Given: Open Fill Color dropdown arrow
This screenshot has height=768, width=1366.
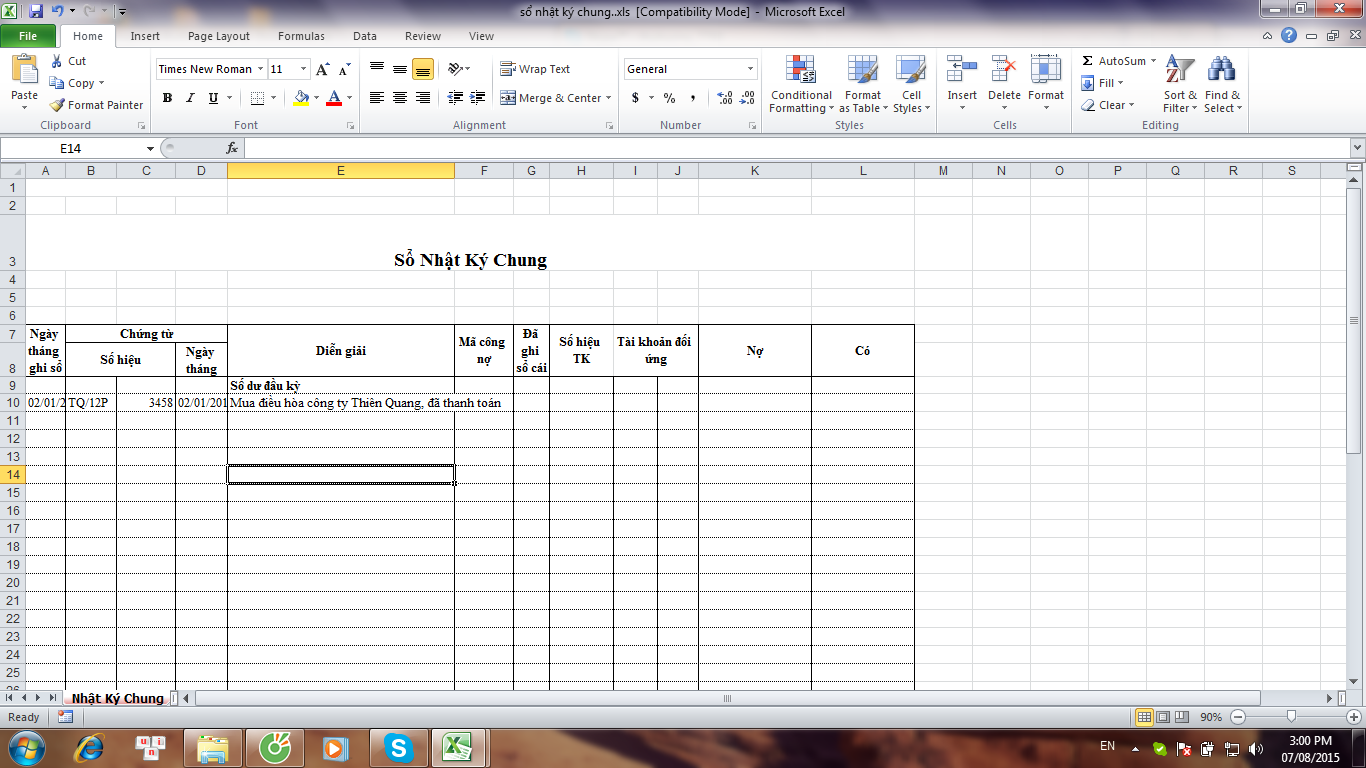Looking at the screenshot, I should 316,98.
